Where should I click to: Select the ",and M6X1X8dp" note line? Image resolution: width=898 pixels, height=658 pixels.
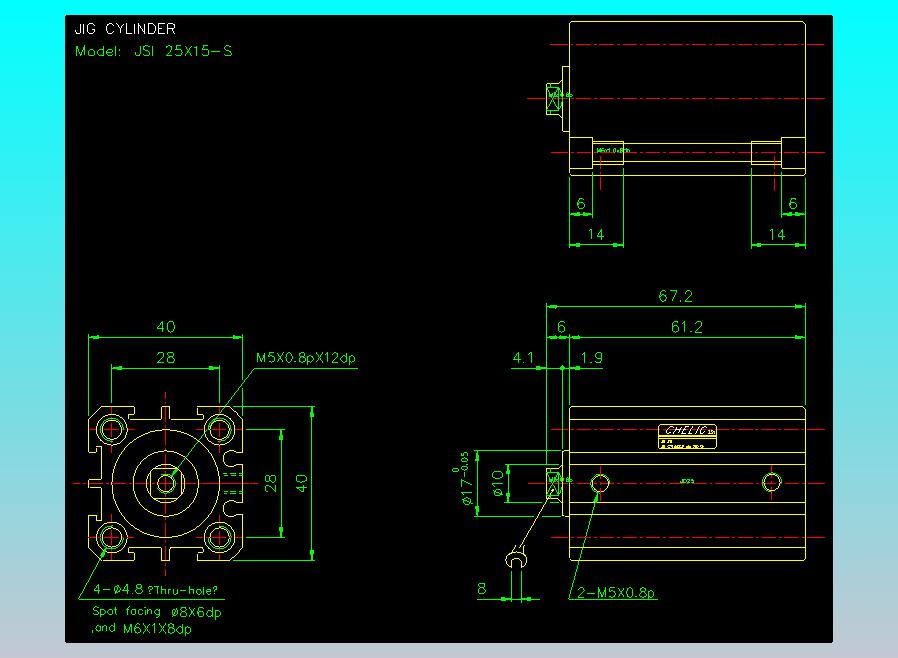point(141,628)
